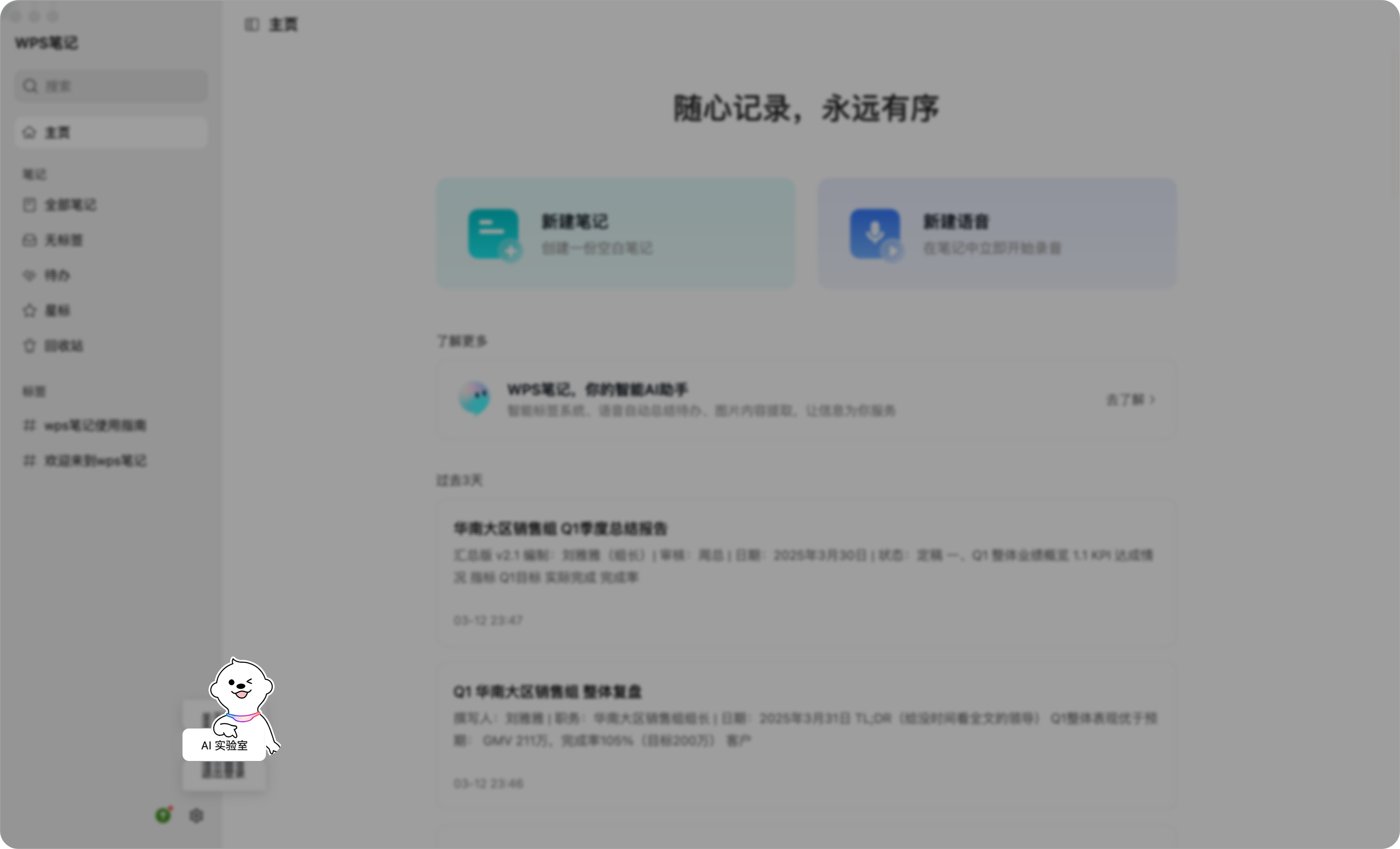The width and height of the screenshot is (1400, 849).
Task: Click the green help icon with red badge
Action: point(163,815)
